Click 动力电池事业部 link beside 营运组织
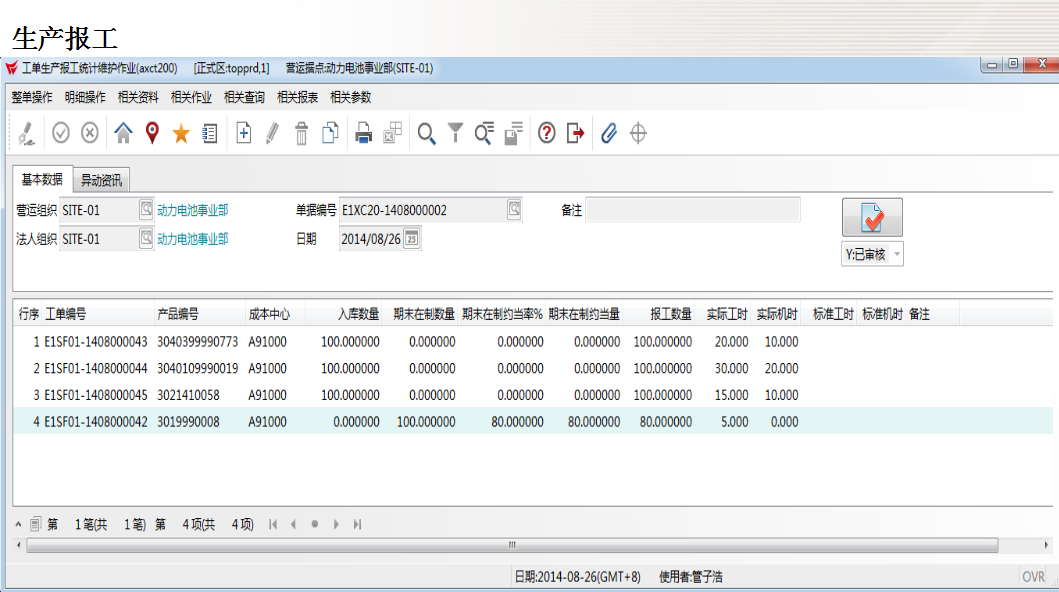Screen dimensions: 1059x592 [192, 210]
